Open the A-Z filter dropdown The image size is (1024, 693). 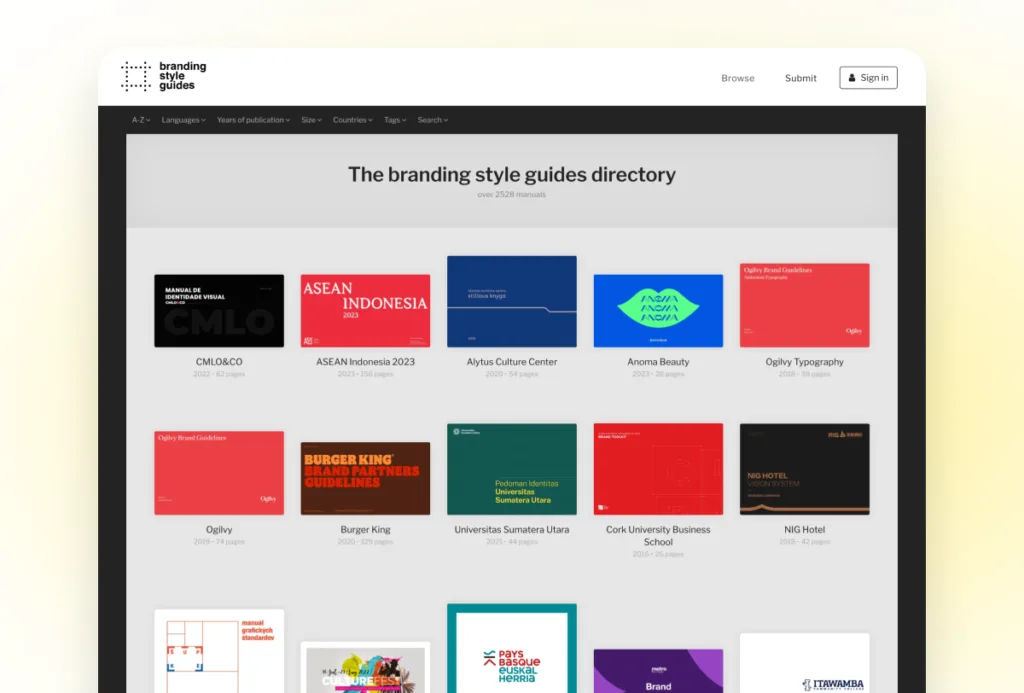(141, 120)
